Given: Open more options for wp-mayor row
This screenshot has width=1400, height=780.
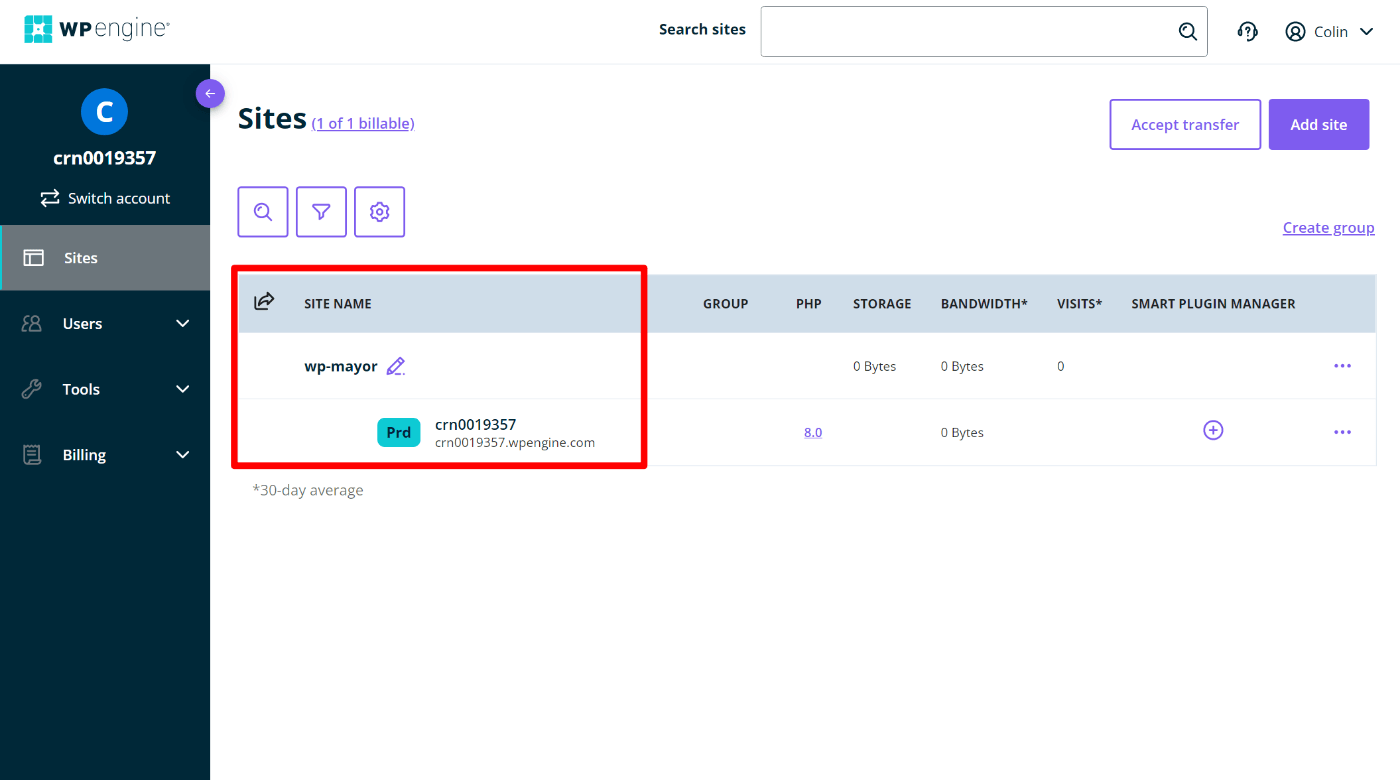Looking at the screenshot, I should (1343, 366).
